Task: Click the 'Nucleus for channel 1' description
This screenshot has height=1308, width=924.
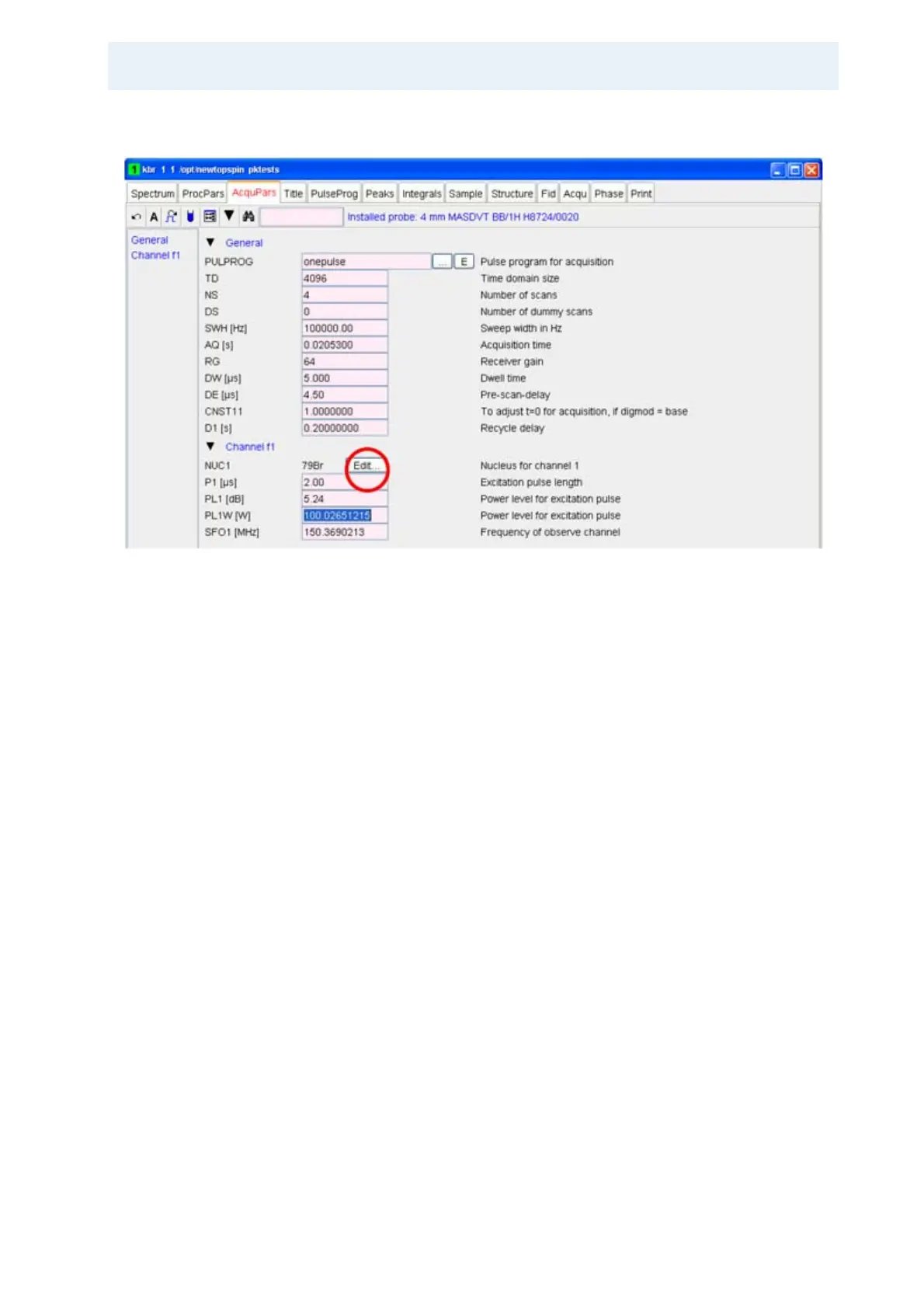Action: click(530, 465)
